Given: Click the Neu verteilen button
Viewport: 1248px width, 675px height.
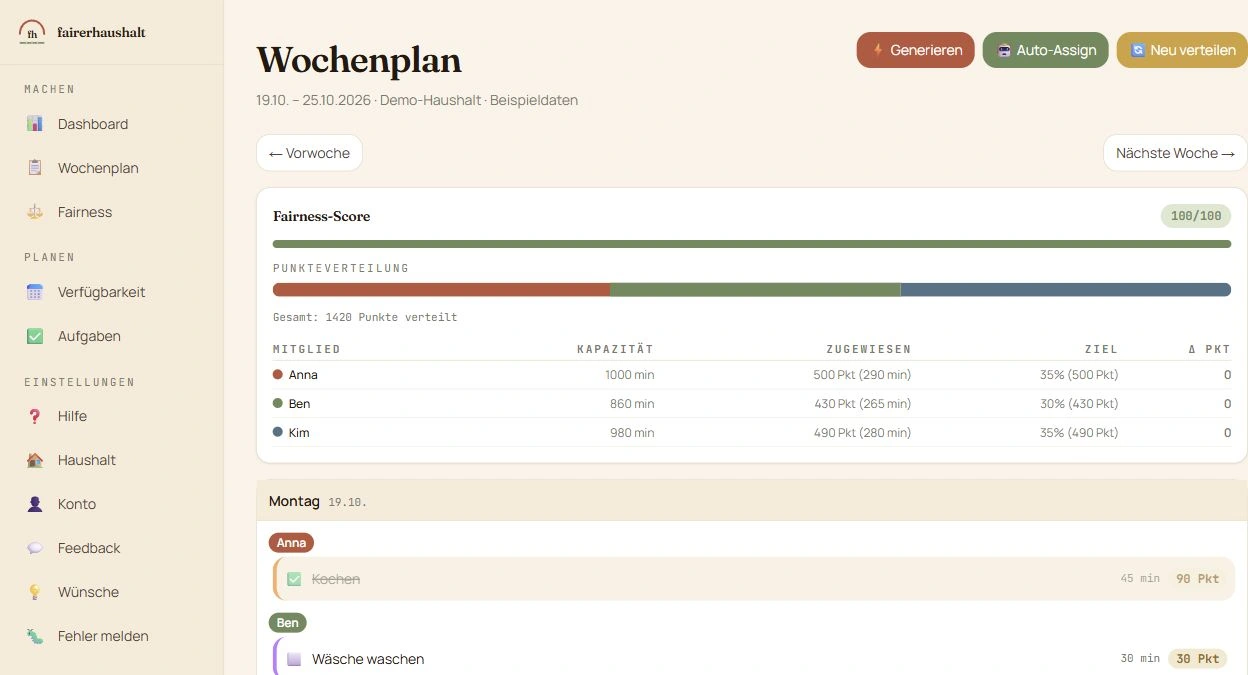Looking at the screenshot, I should 1182,50.
